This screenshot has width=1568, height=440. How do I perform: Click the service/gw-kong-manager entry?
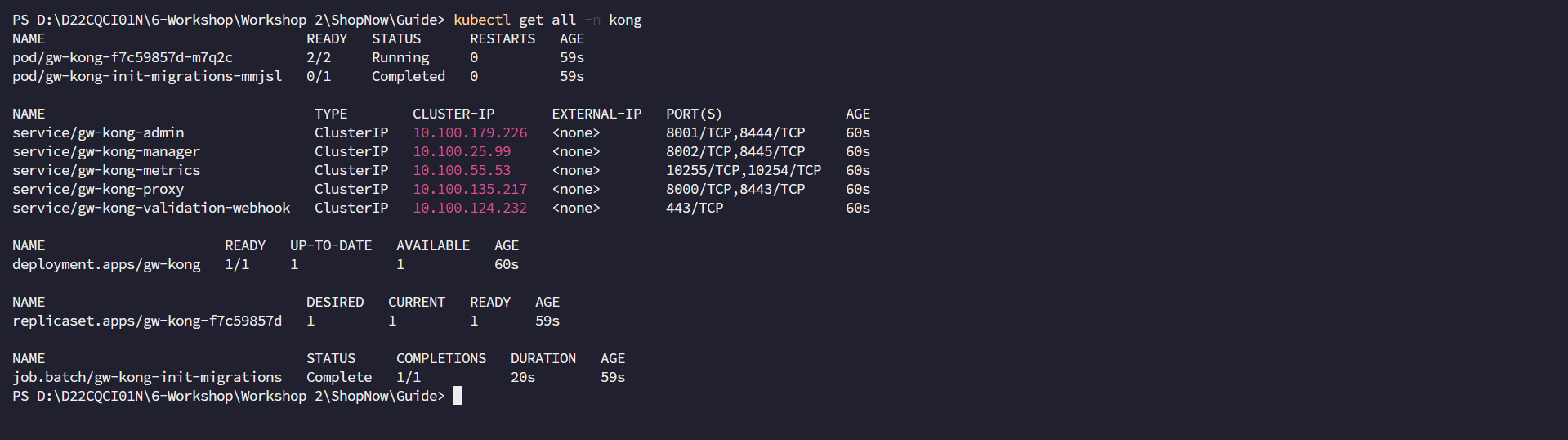tap(106, 151)
